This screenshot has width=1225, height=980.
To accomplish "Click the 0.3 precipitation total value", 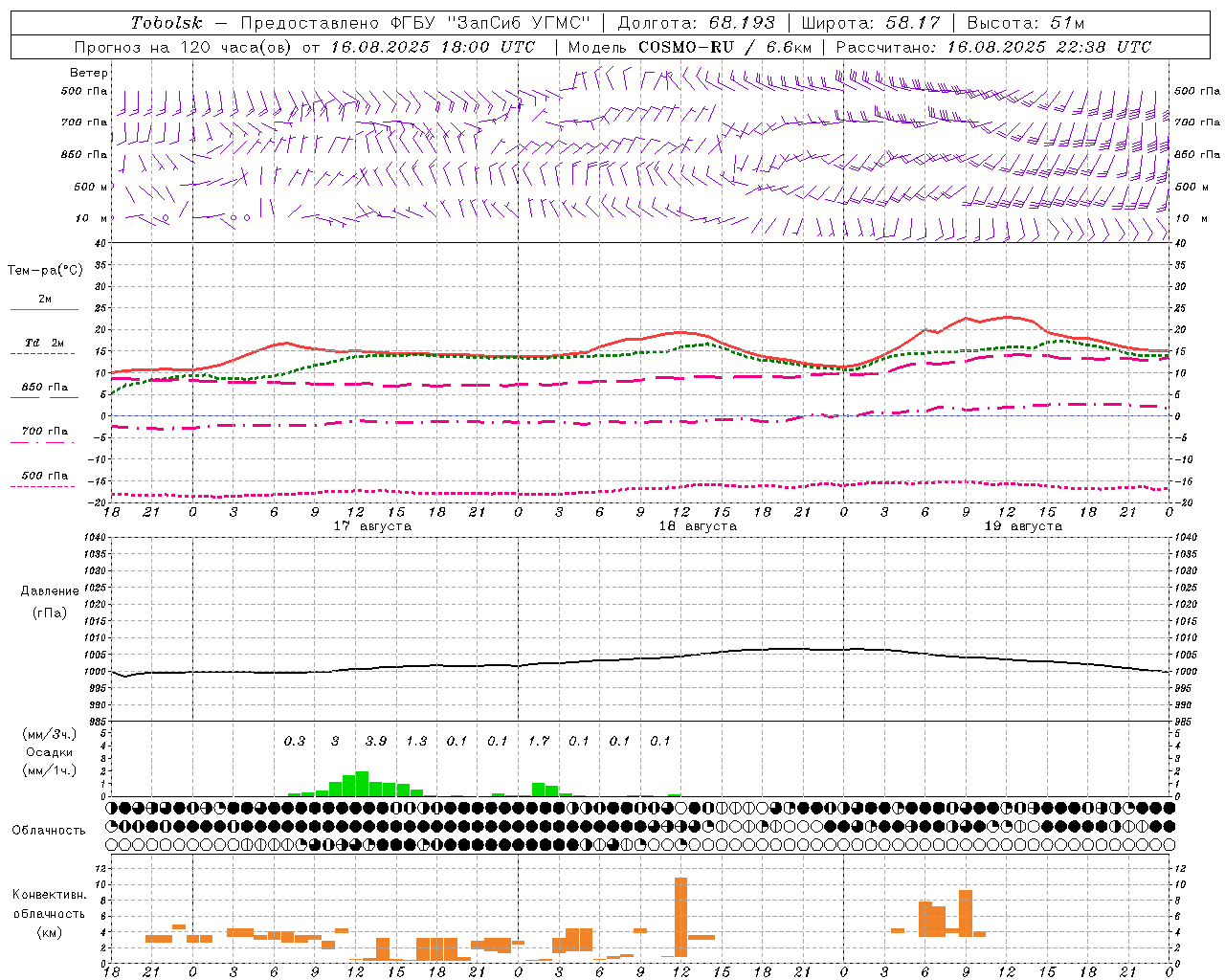I will [x=295, y=741].
